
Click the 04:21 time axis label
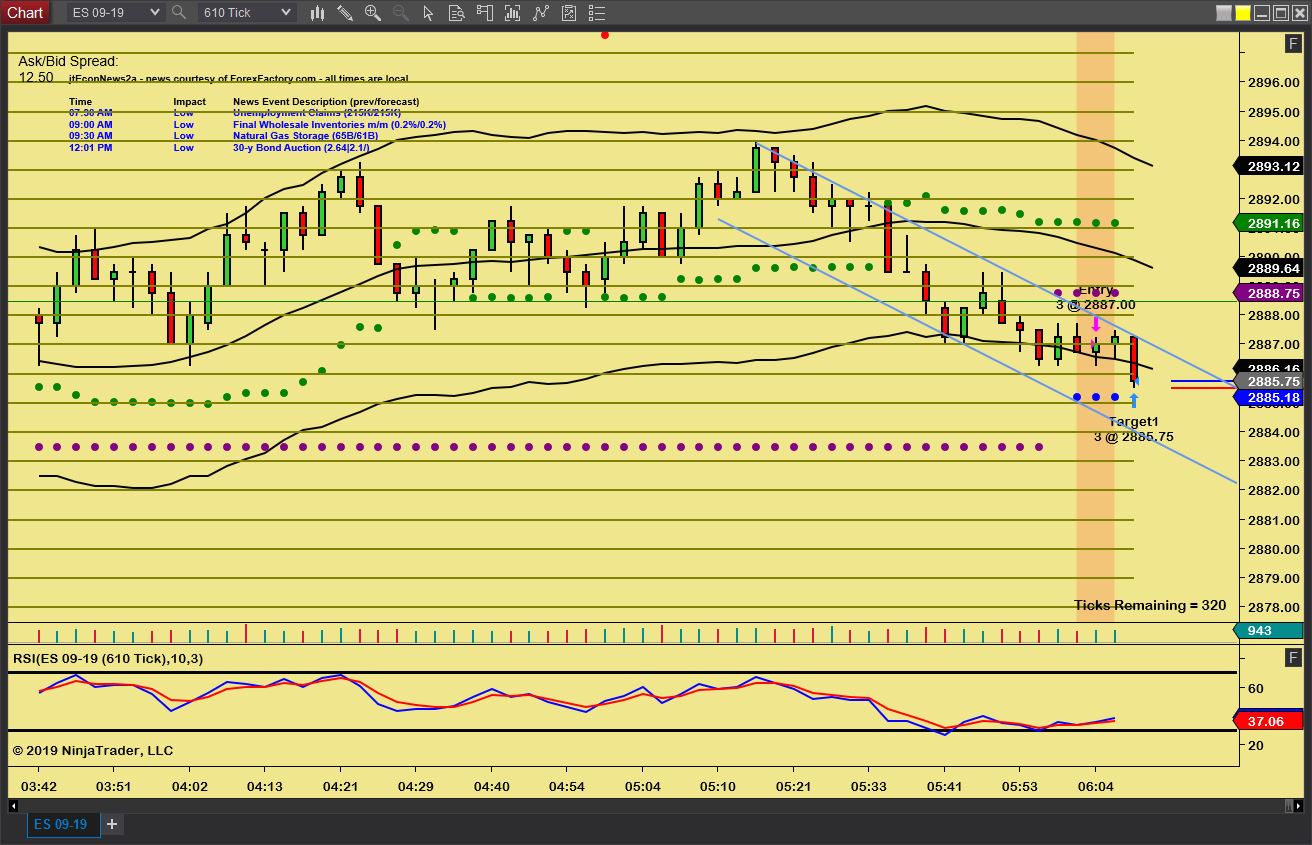point(341,786)
